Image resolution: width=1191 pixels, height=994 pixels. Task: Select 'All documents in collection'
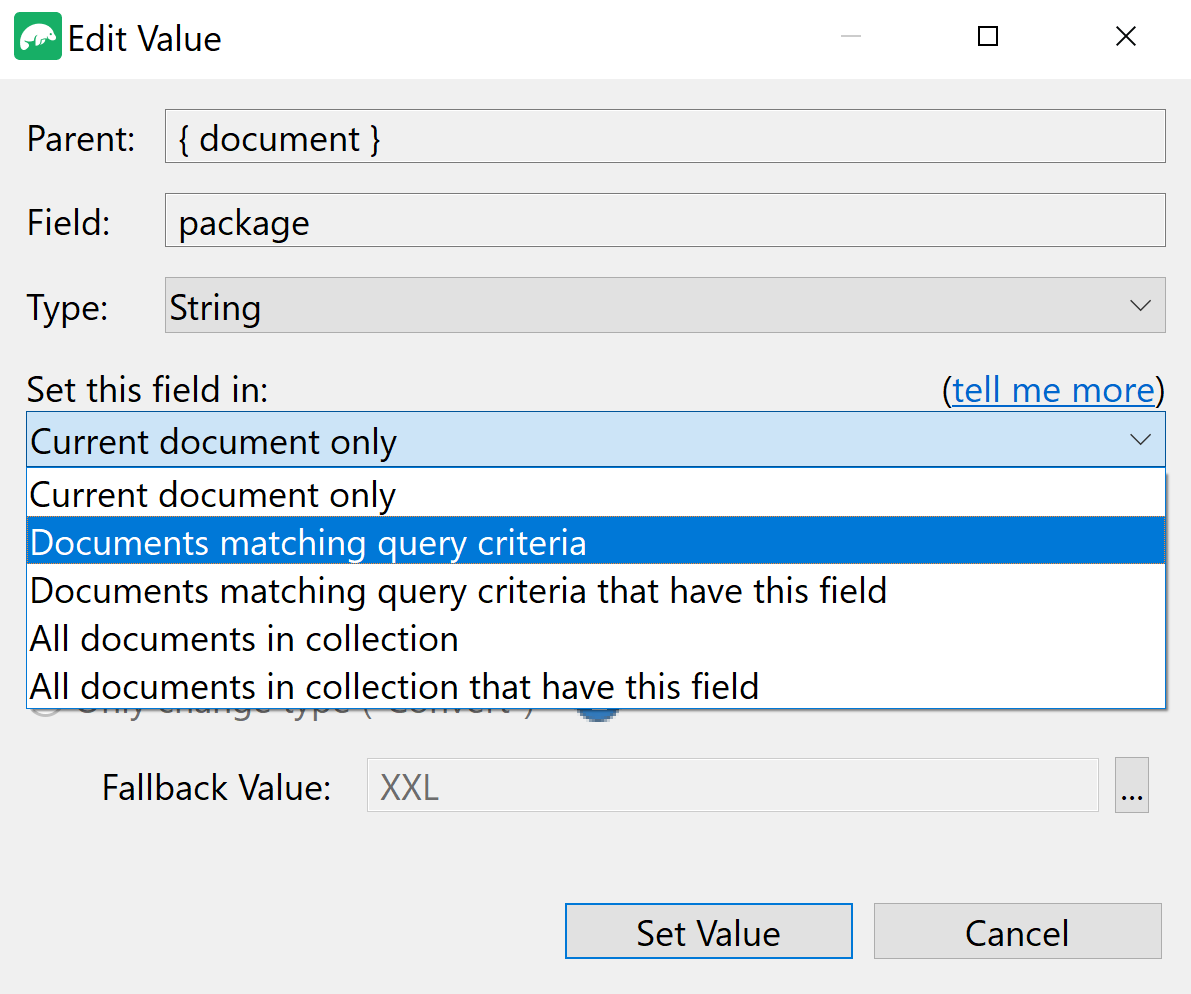[x=243, y=638]
